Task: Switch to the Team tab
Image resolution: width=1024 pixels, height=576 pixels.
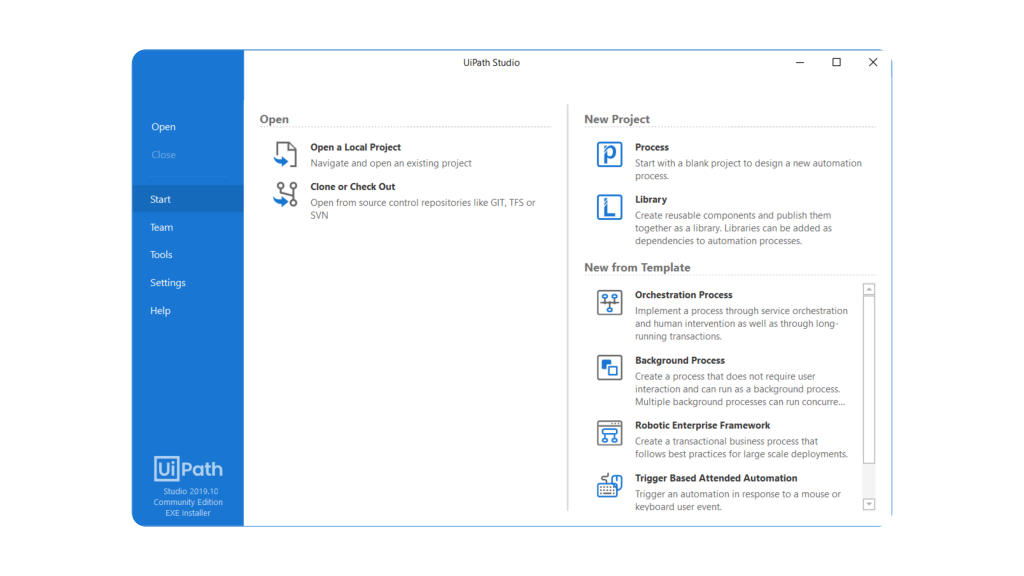Action: (x=161, y=227)
